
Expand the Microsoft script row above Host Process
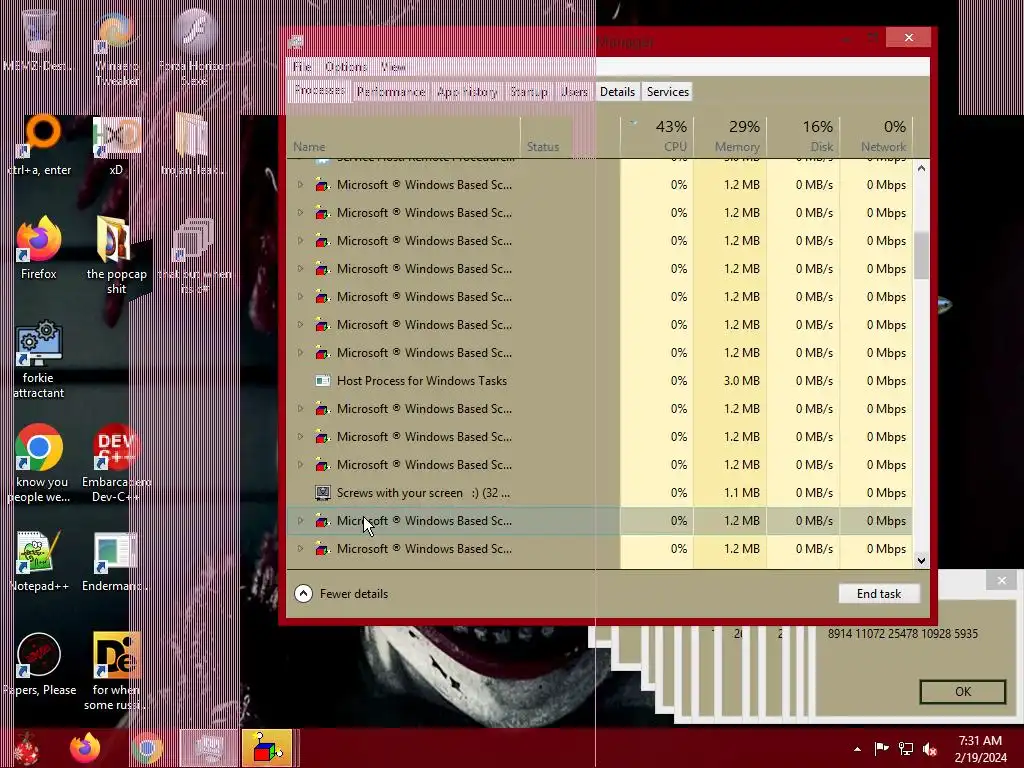(x=300, y=353)
